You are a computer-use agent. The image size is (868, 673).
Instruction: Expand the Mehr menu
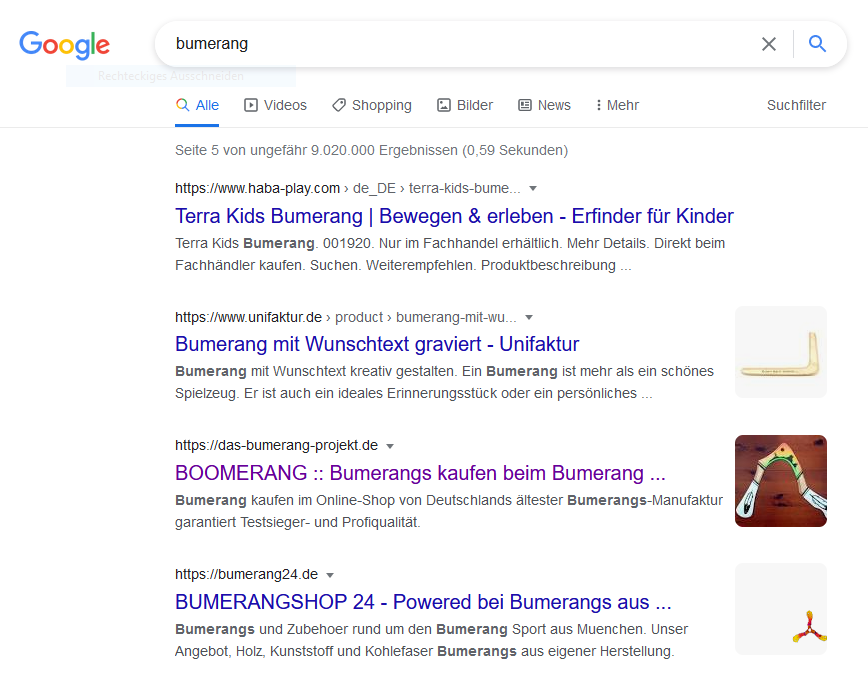(617, 105)
